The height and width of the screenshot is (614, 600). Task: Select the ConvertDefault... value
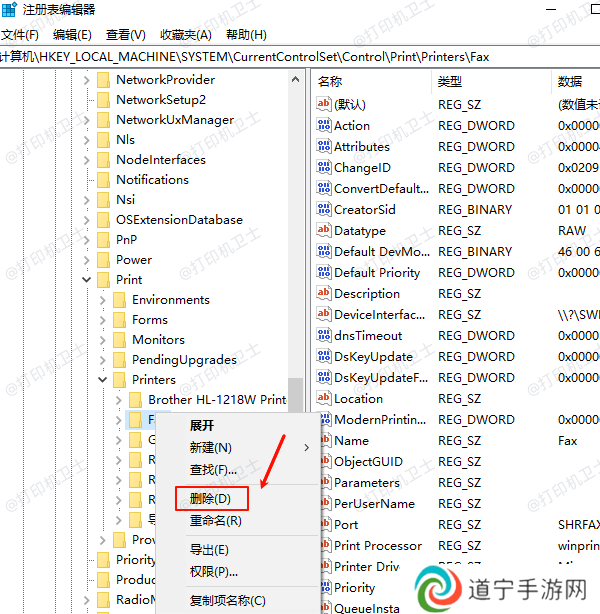(x=381, y=188)
